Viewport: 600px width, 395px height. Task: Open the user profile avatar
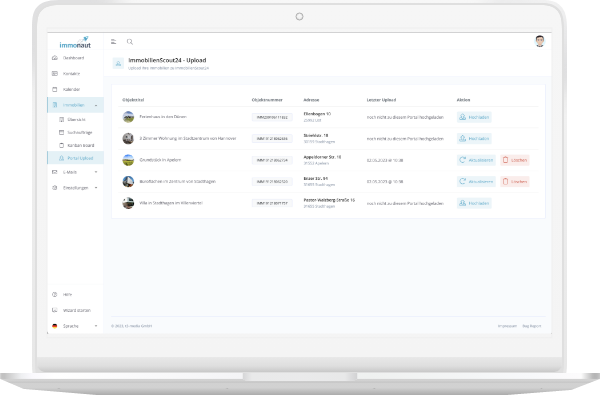click(x=540, y=41)
